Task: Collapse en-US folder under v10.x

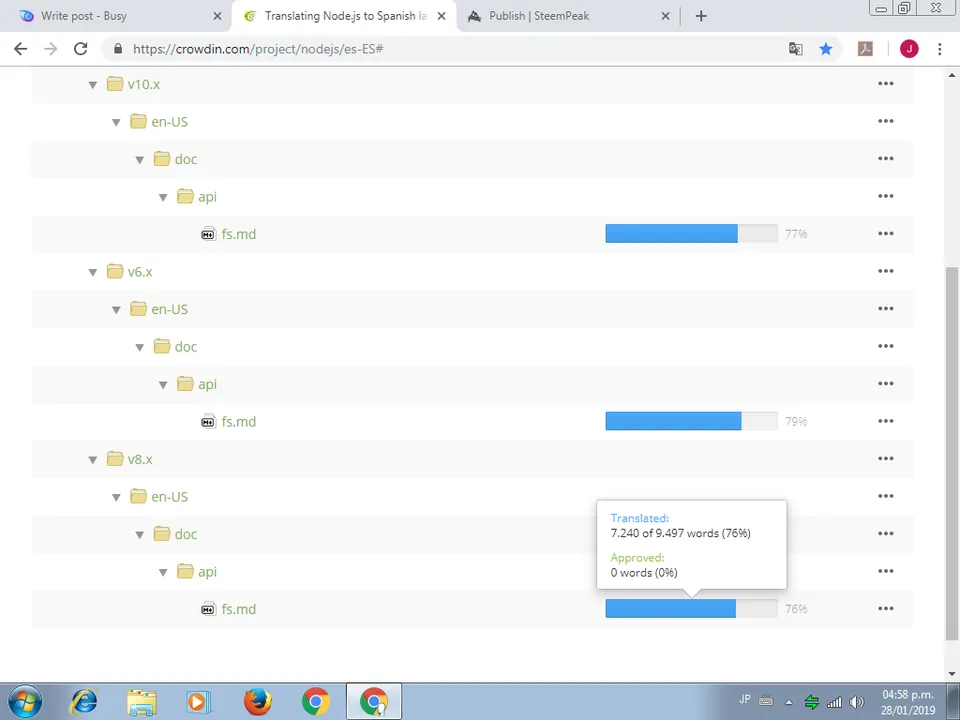Action: tap(116, 122)
